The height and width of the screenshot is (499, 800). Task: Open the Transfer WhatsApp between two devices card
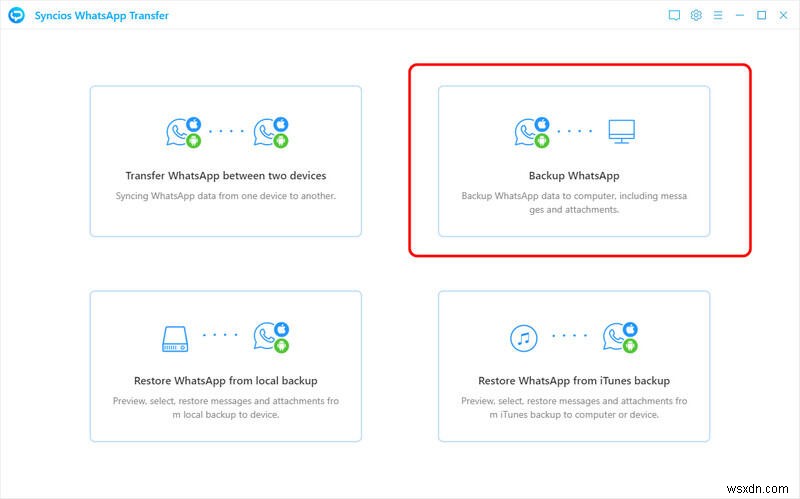coord(226,161)
